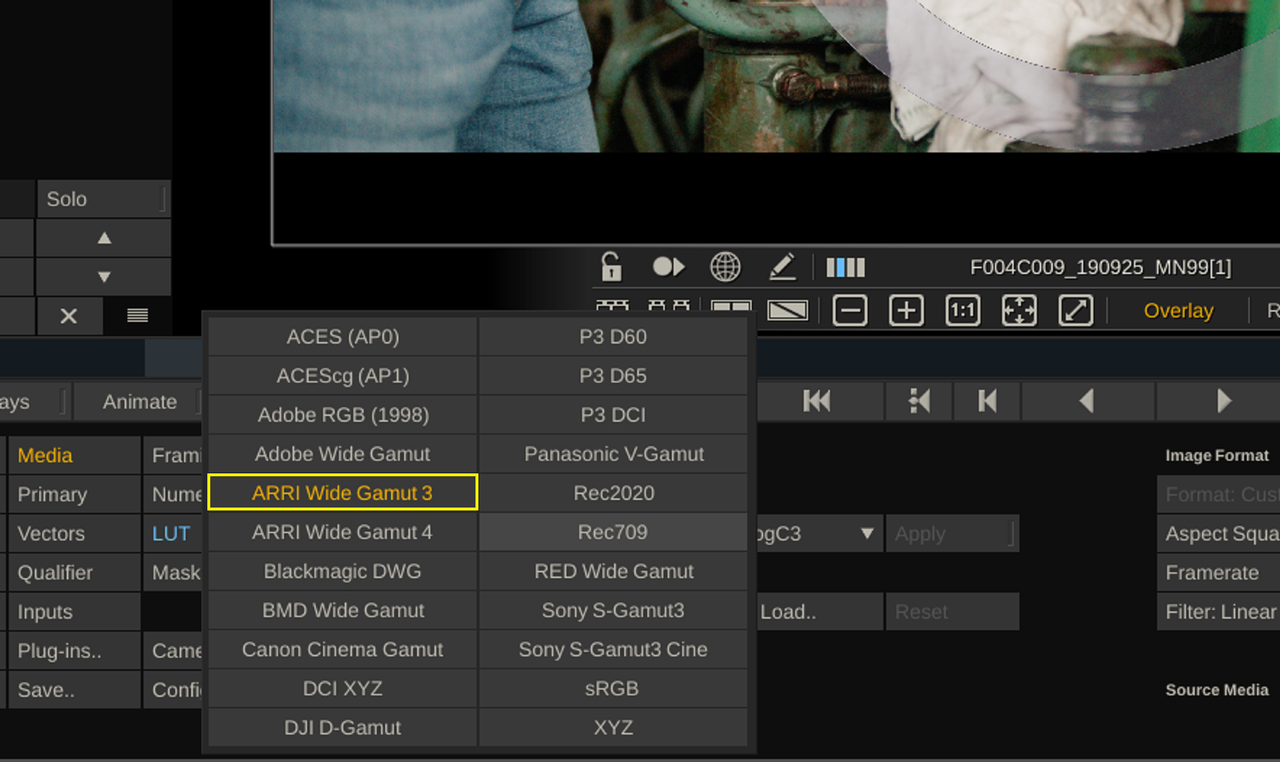Select ARRI Wide Gamut 4

click(343, 532)
